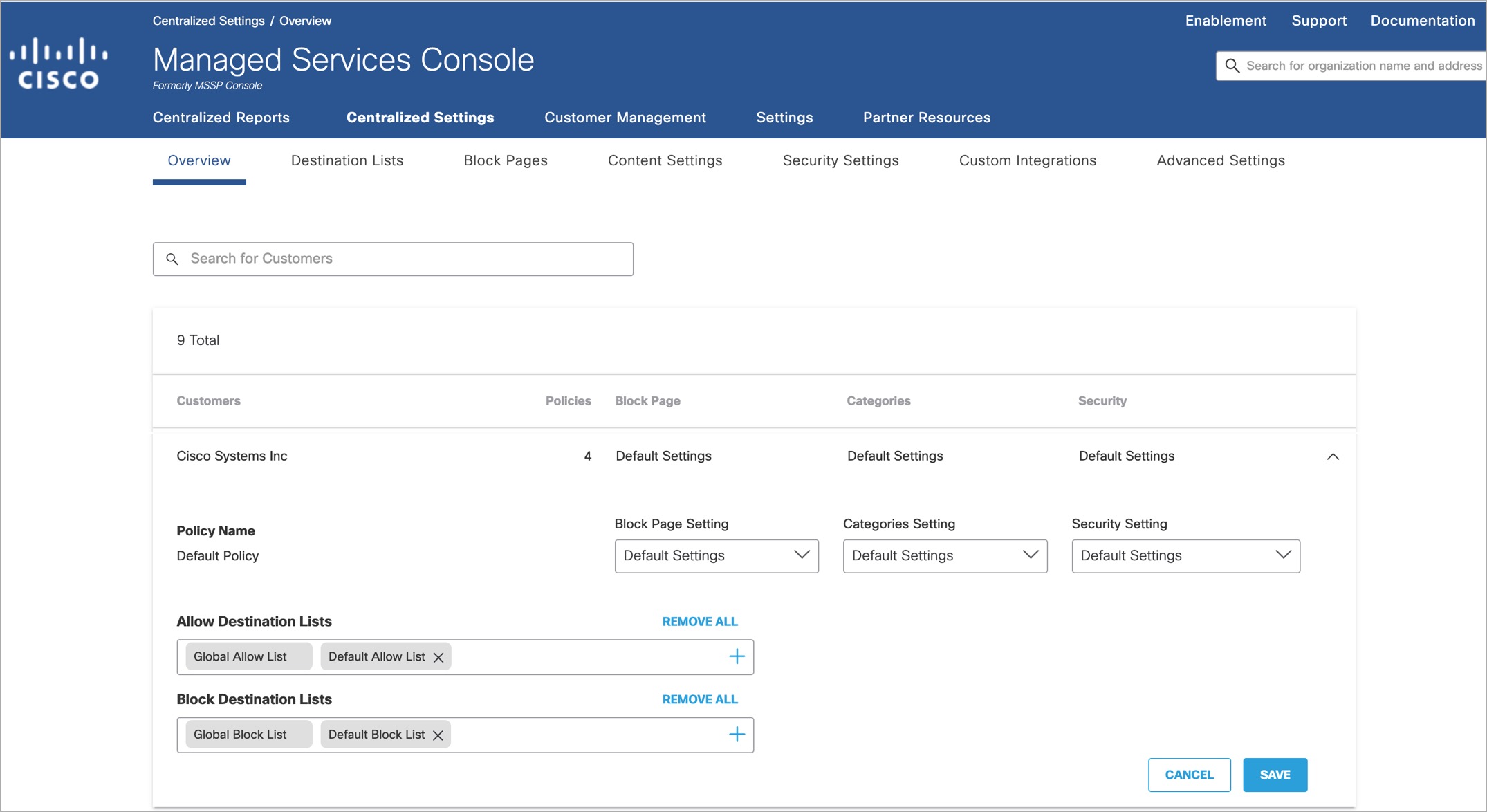1487x812 pixels.
Task: Click the customer search magnifier icon
Action: point(172,259)
